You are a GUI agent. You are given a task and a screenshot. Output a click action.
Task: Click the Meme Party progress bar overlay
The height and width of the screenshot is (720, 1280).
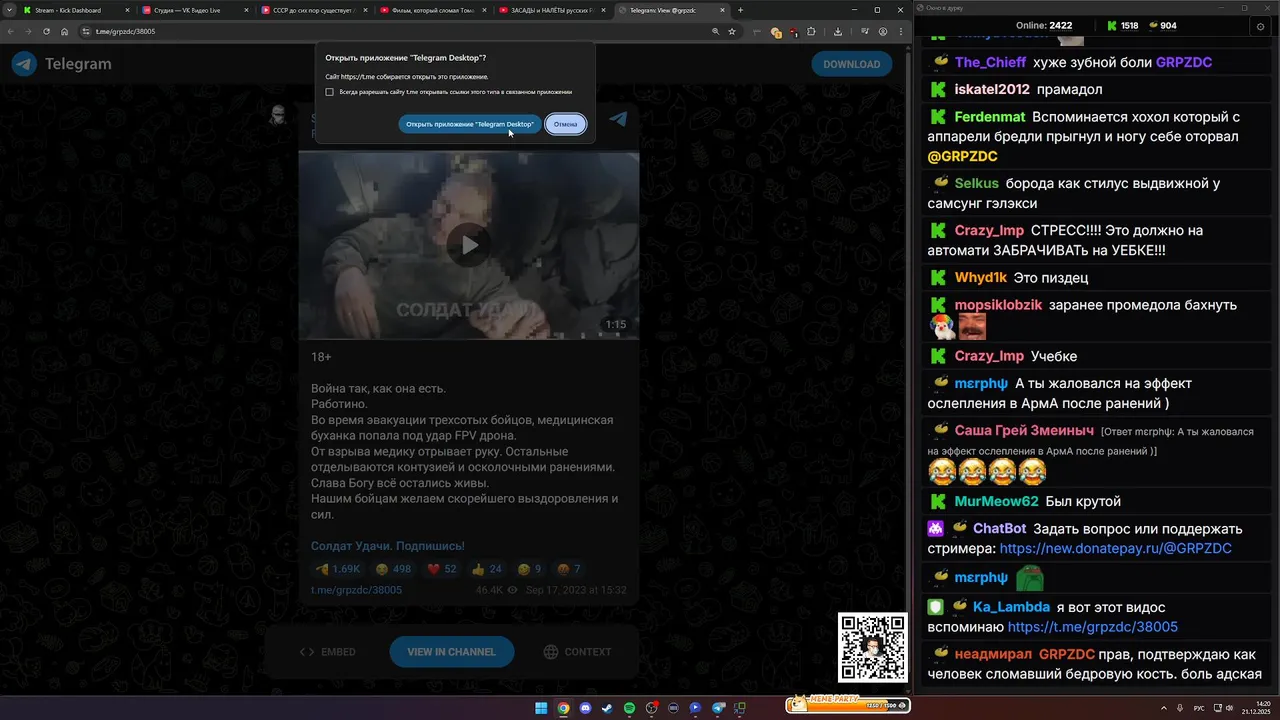coord(848,705)
